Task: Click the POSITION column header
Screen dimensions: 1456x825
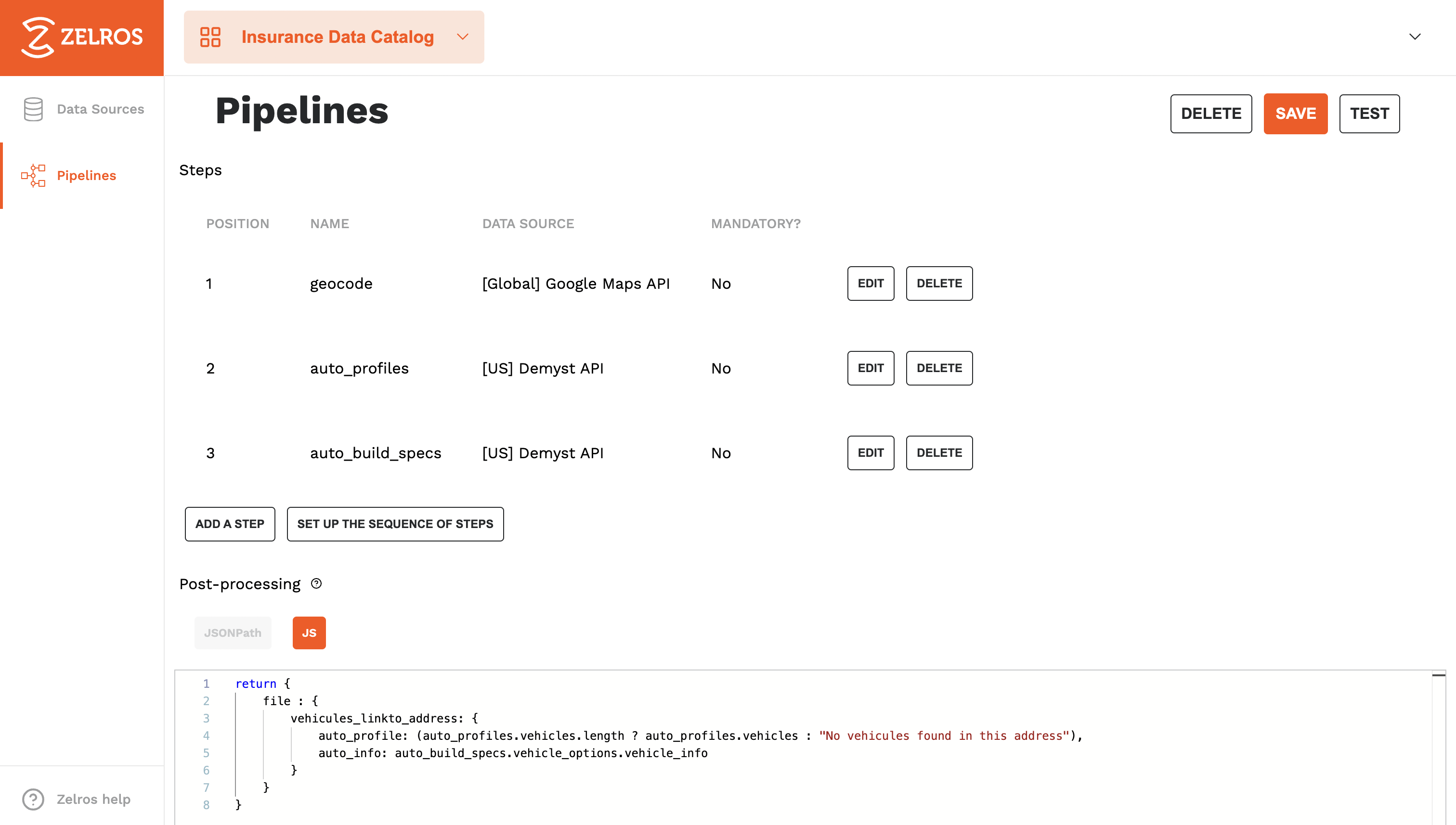Action: coord(237,224)
